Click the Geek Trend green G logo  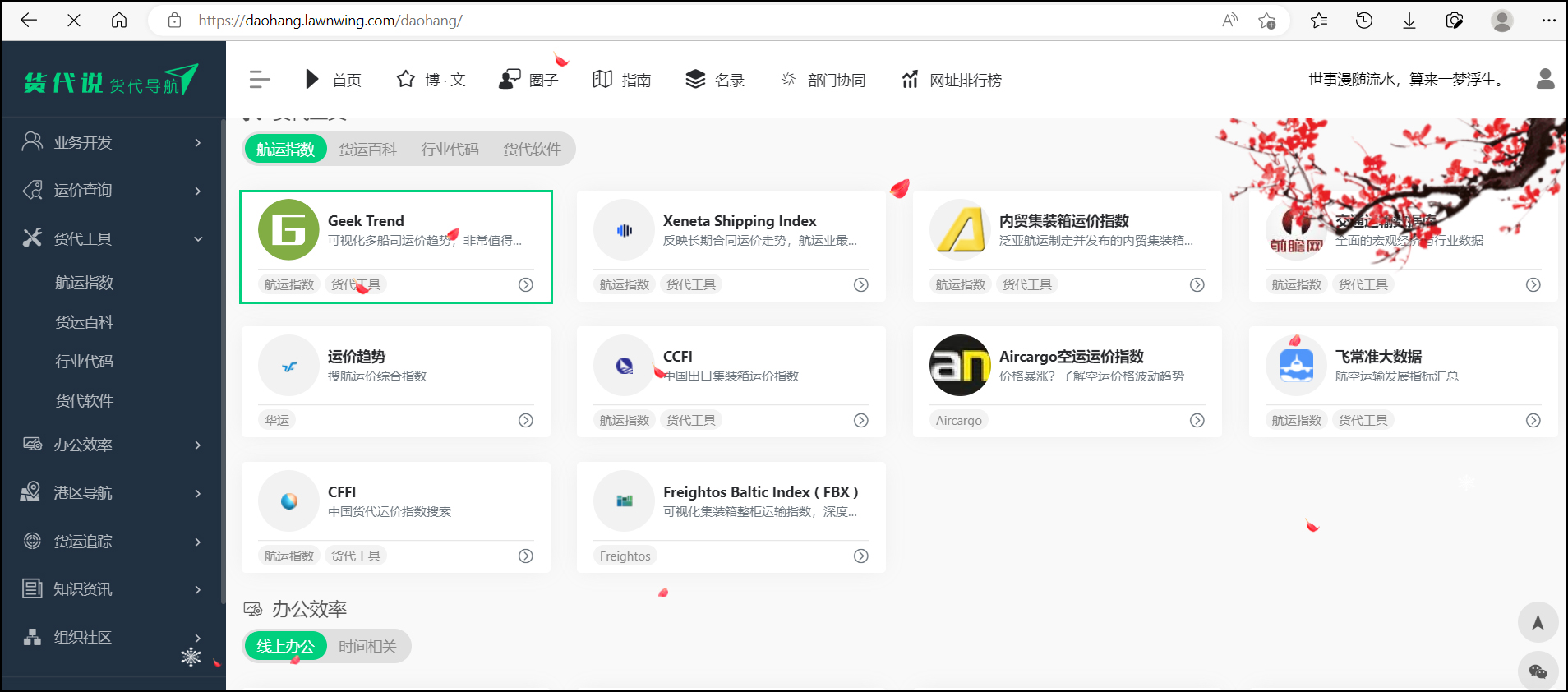click(x=288, y=229)
